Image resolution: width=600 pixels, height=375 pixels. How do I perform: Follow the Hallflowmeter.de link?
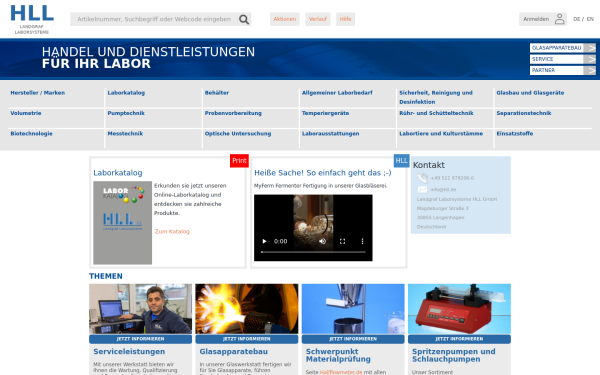[x=341, y=372]
